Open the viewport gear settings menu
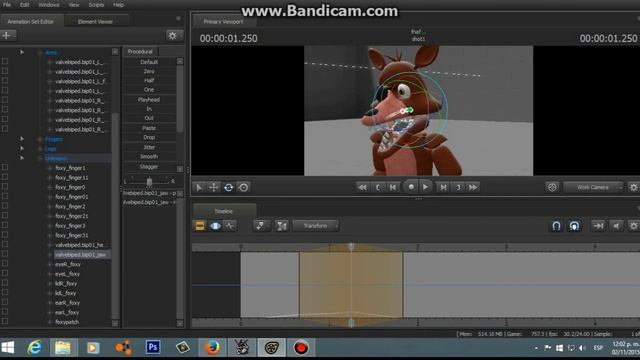The width and height of the screenshot is (640, 360). (x=633, y=187)
